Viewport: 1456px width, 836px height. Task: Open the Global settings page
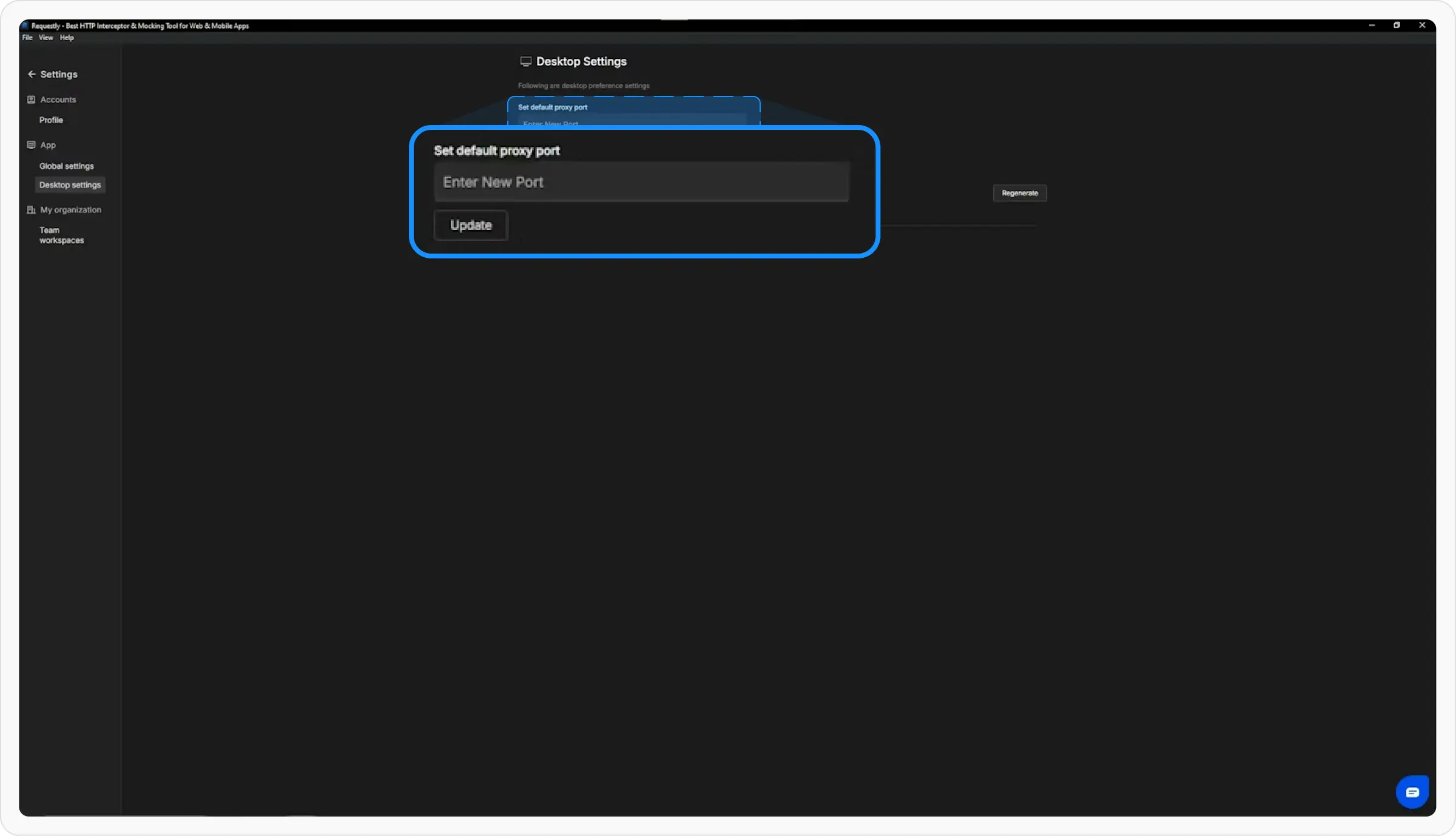click(67, 166)
